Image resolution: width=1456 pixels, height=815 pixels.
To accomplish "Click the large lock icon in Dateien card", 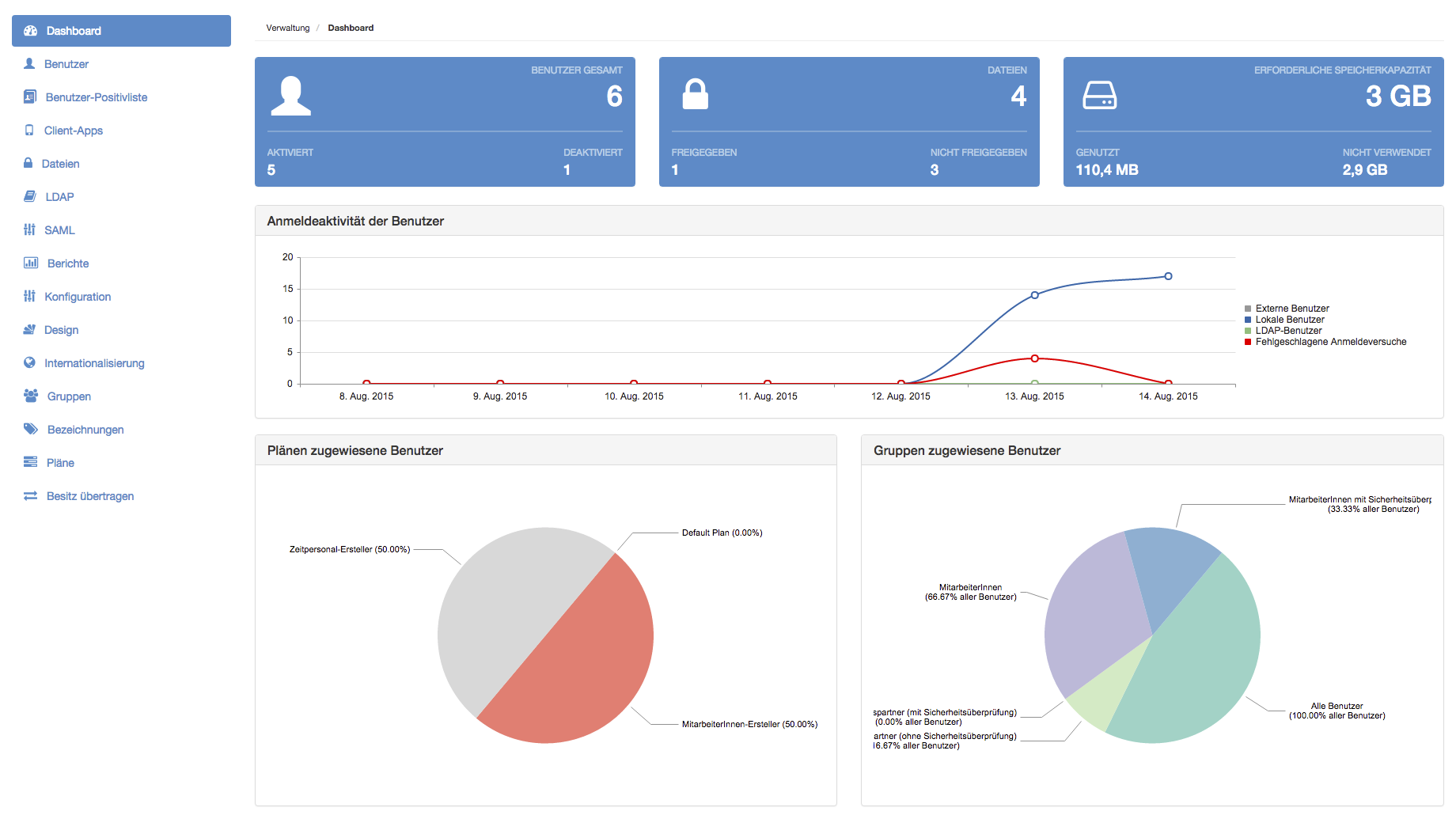I will 696,94.
